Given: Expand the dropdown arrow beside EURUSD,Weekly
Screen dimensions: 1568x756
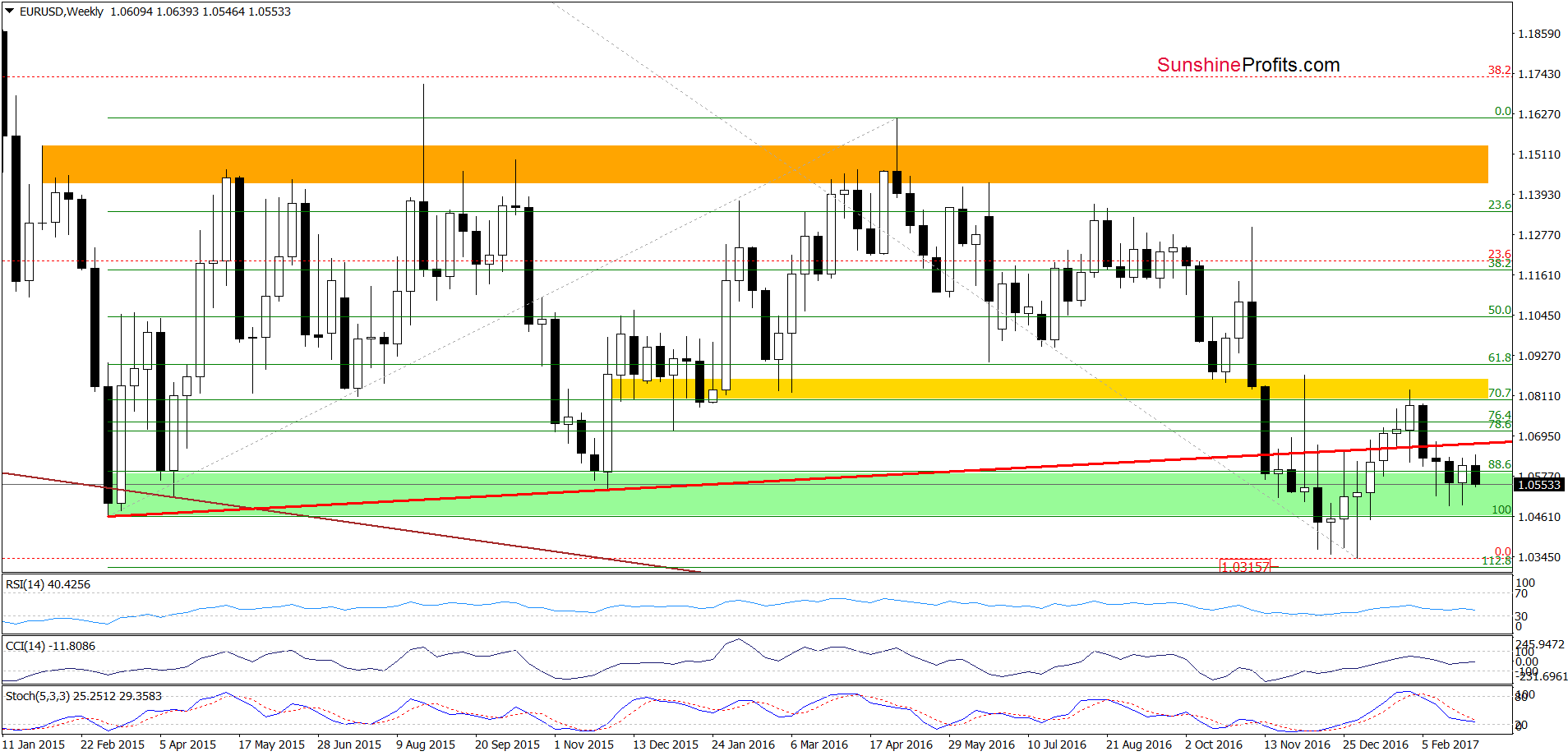Looking at the screenshot, I should pos(10,12).
